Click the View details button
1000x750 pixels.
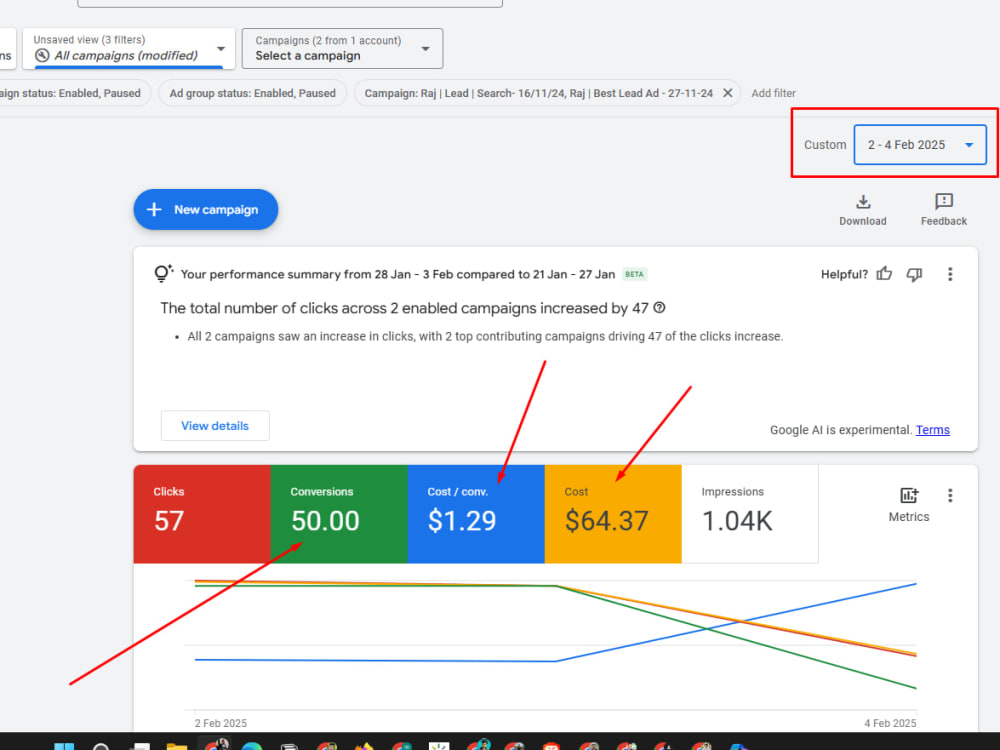pos(215,425)
